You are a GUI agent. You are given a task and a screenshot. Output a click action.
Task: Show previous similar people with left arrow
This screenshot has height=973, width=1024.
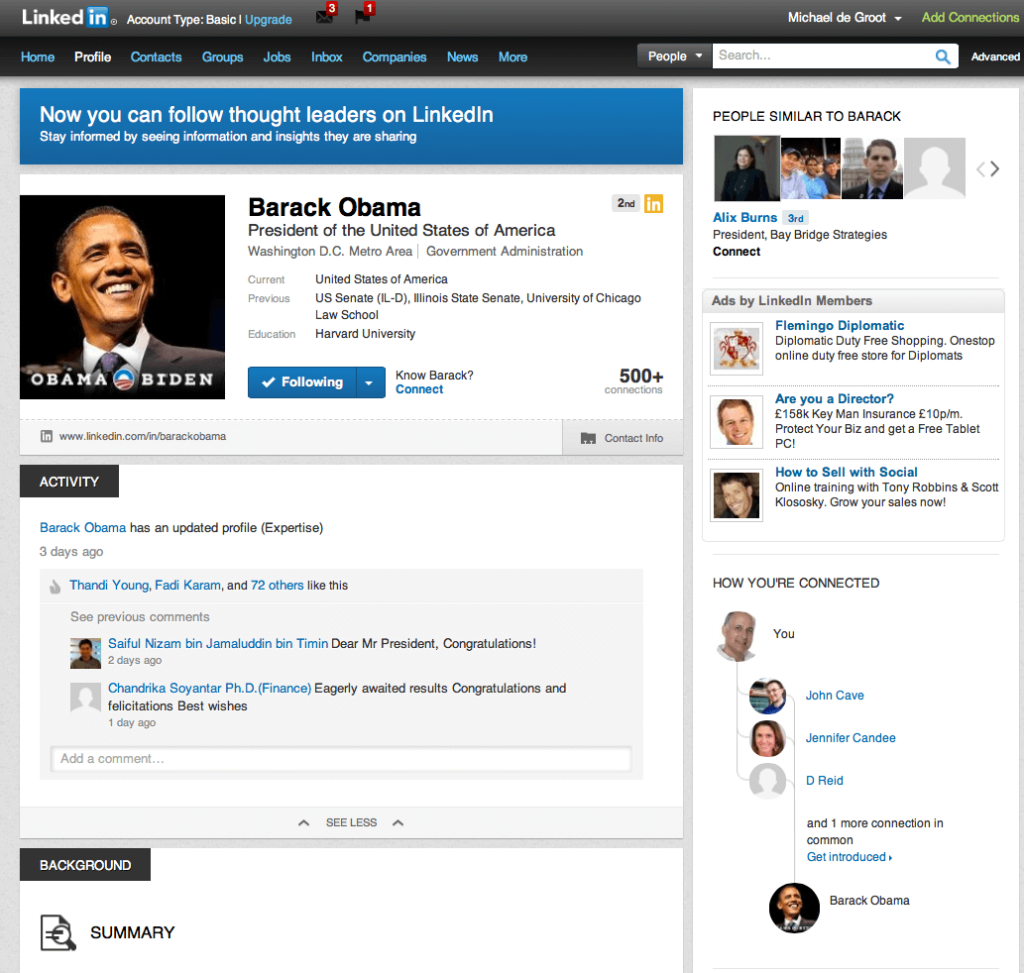tap(980, 169)
